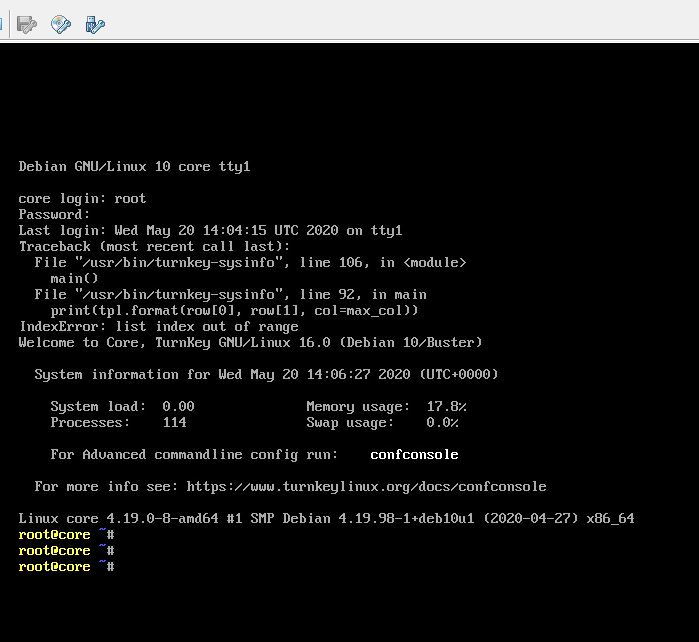699x642 pixels.
Task: Click the Password prompt line
Action: [54, 215]
